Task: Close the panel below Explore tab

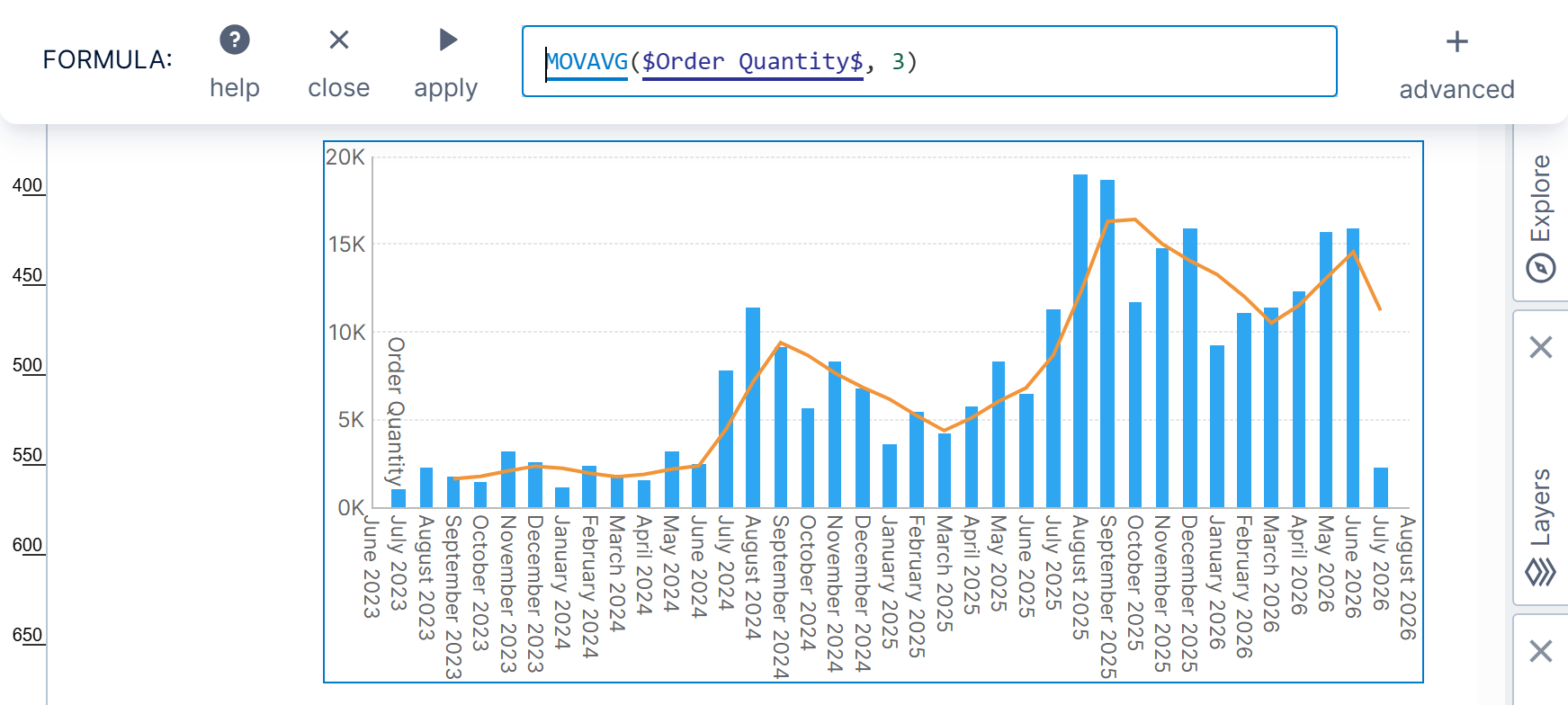Action: pos(1541,347)
